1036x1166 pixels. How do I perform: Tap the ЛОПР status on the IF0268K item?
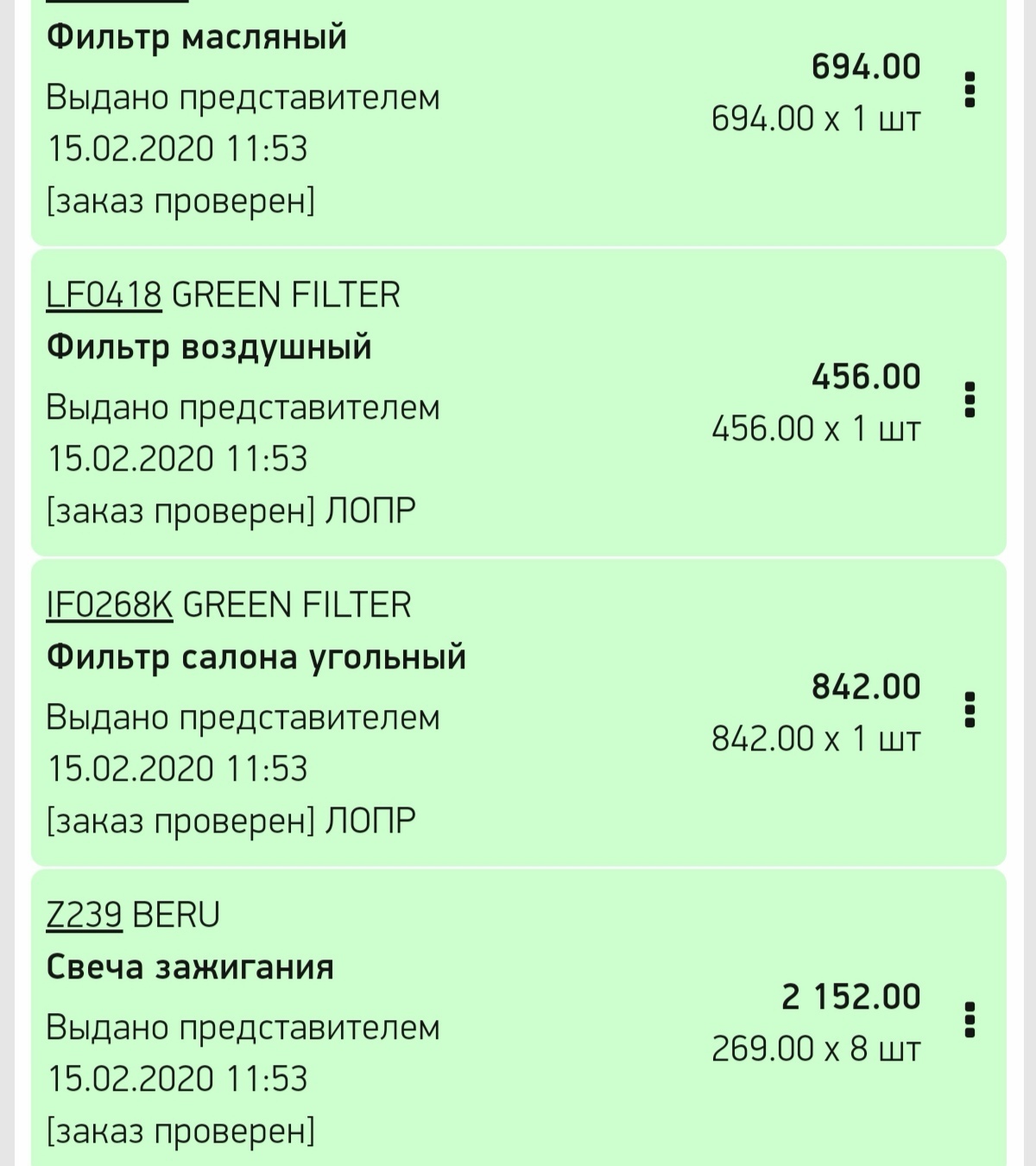pyautogui.click(x=370, y=821)
